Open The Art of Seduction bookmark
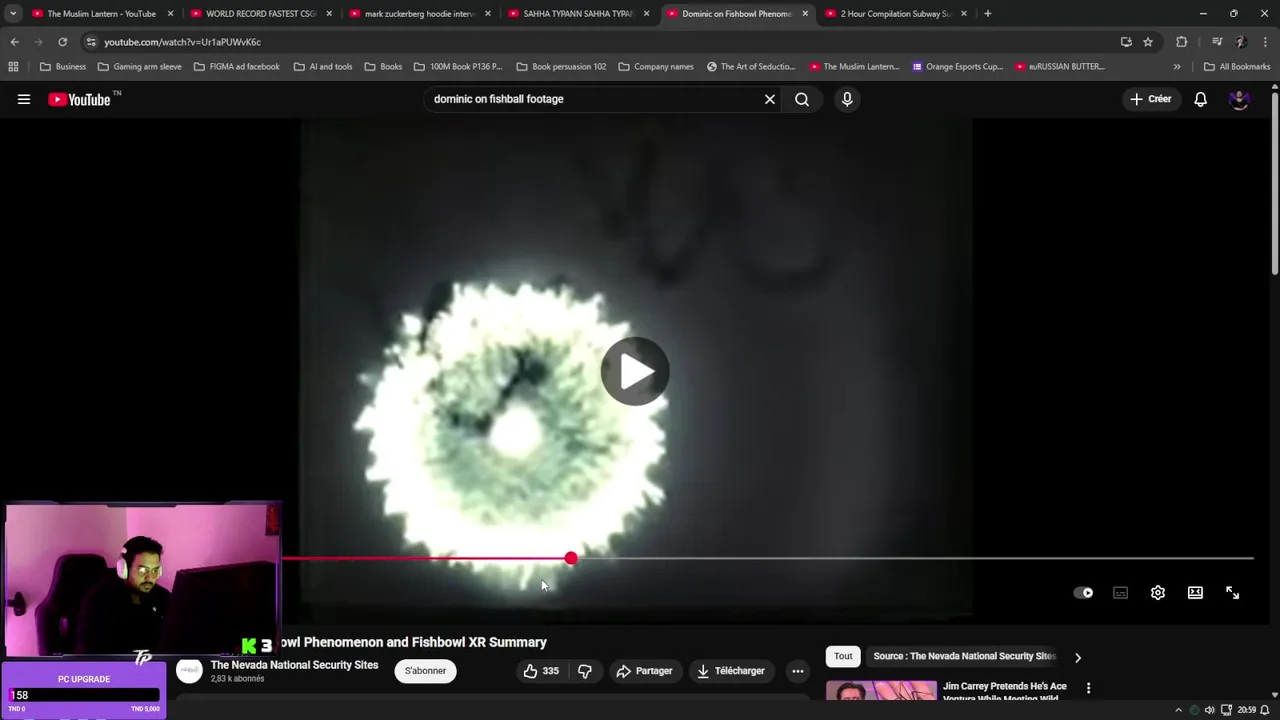This screenshot has height=720, width=1280. pyautogui.click(x=751, y=67)
